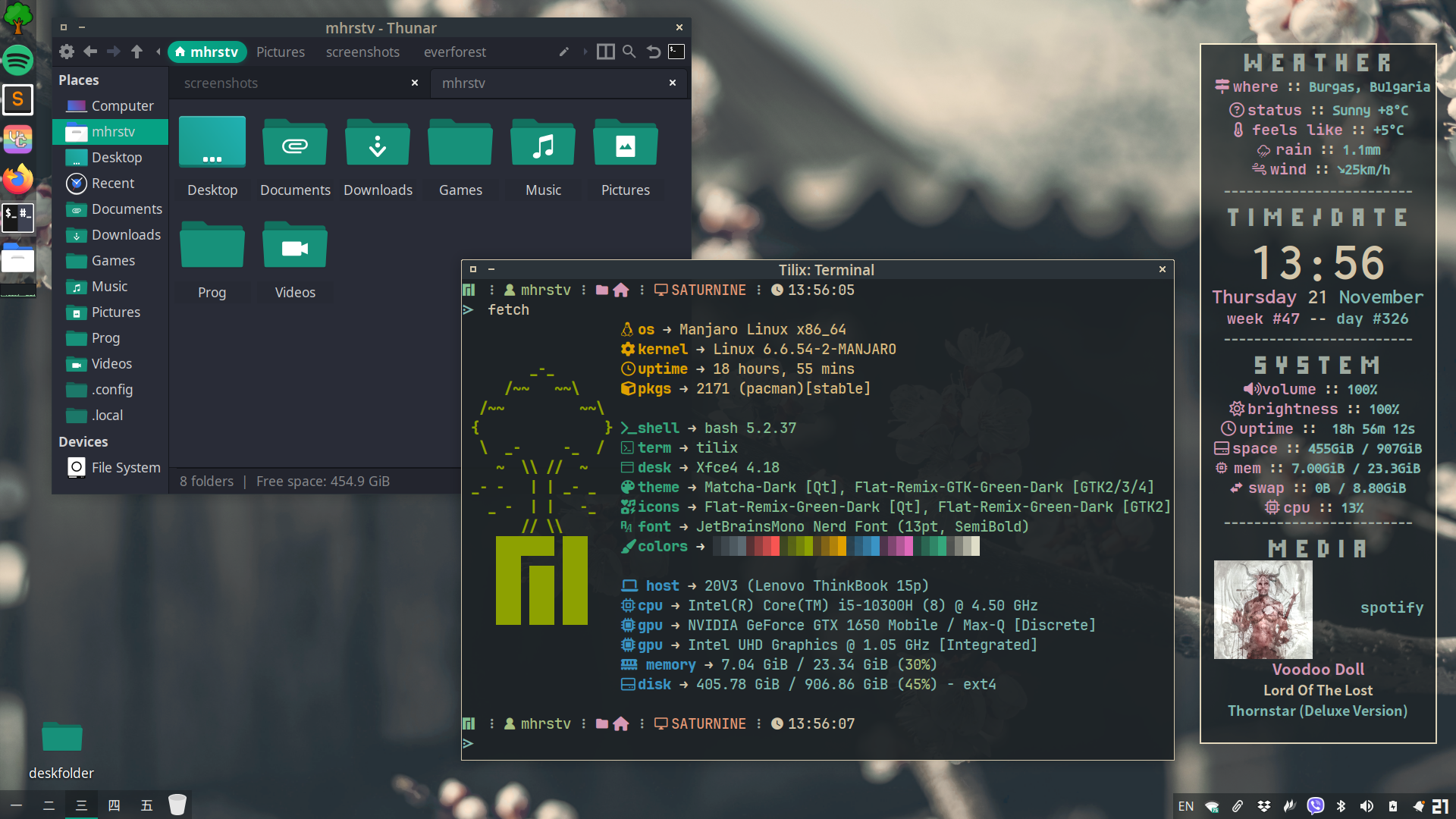Launch Spotify from the dock
1456x819 pixels.
point(17,60)
